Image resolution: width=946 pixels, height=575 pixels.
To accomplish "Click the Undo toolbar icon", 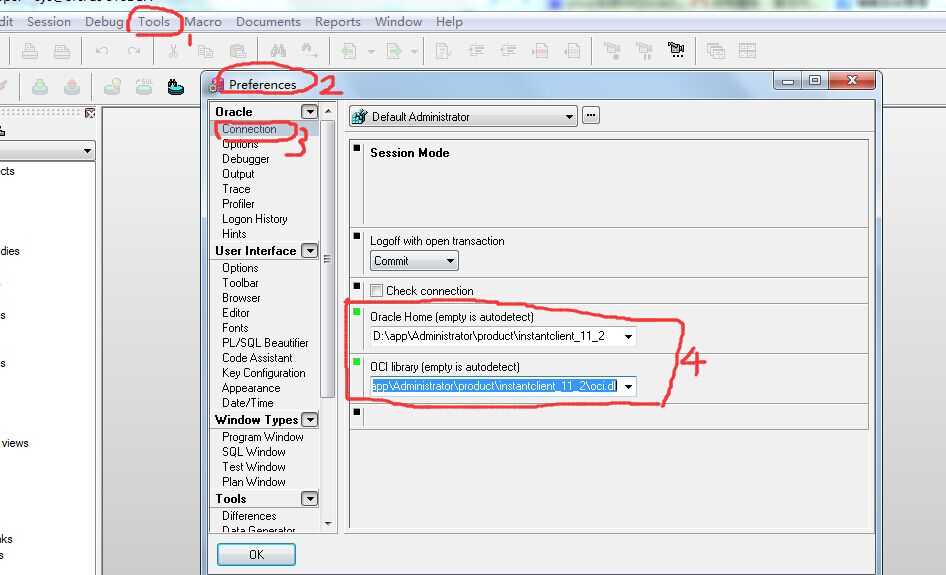I will click(102, 51).
